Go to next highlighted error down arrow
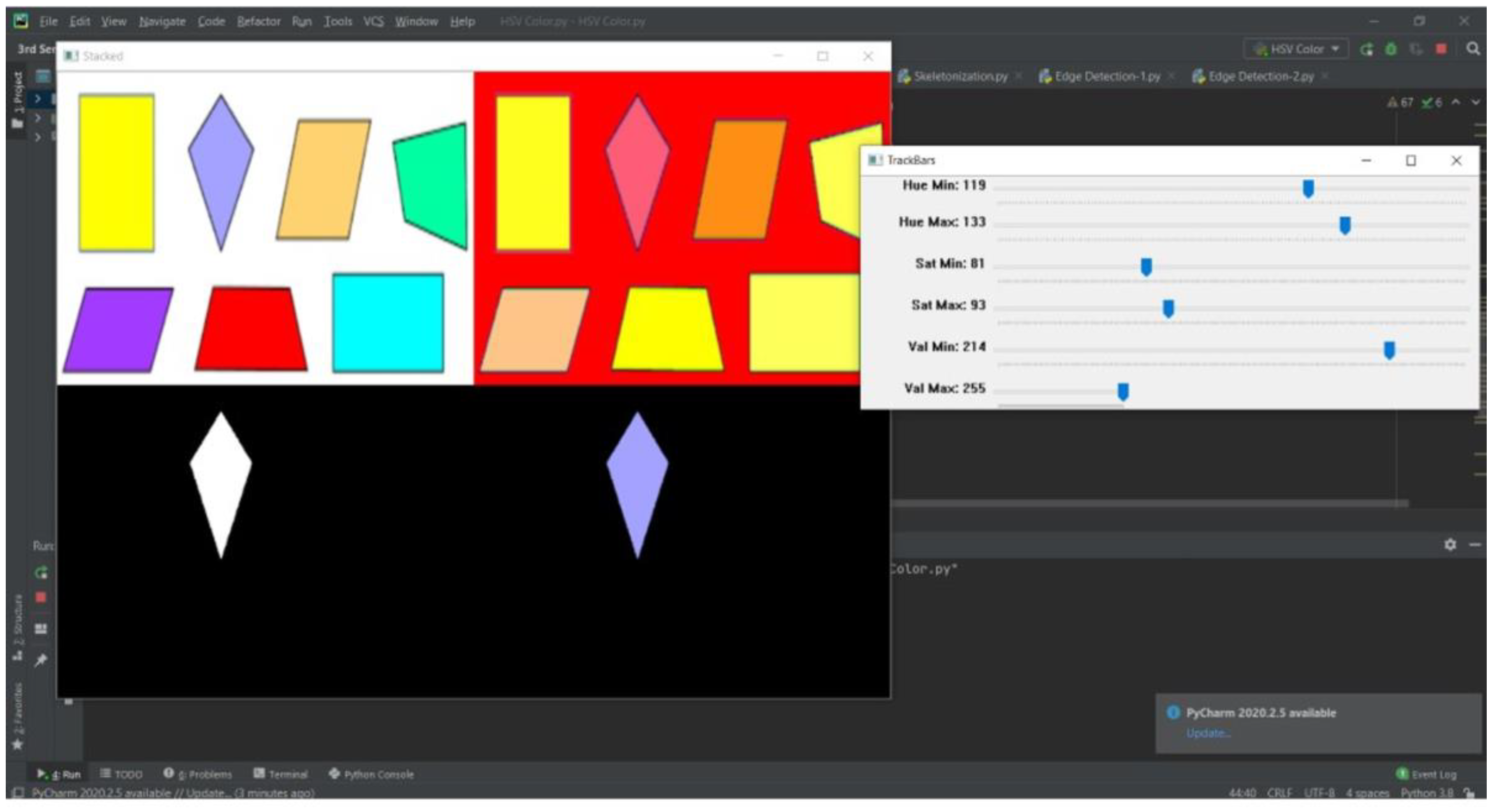Image resolution: width=1497 pixels, height=812 pixels. pyautogui.click(x=1476, y=103)
